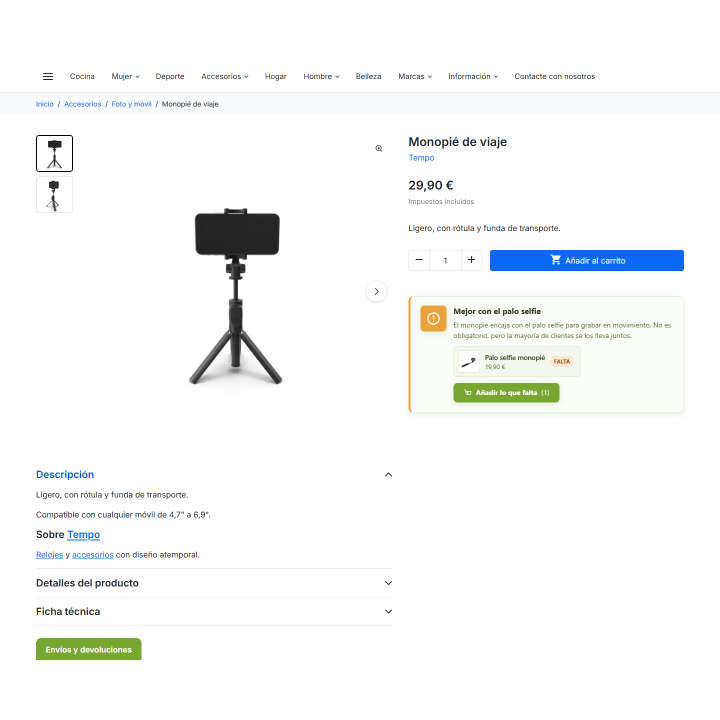This screenshot has width=720, height=720.
Task: Click Impuestos incluidos text
Action: tap(441, 202)
